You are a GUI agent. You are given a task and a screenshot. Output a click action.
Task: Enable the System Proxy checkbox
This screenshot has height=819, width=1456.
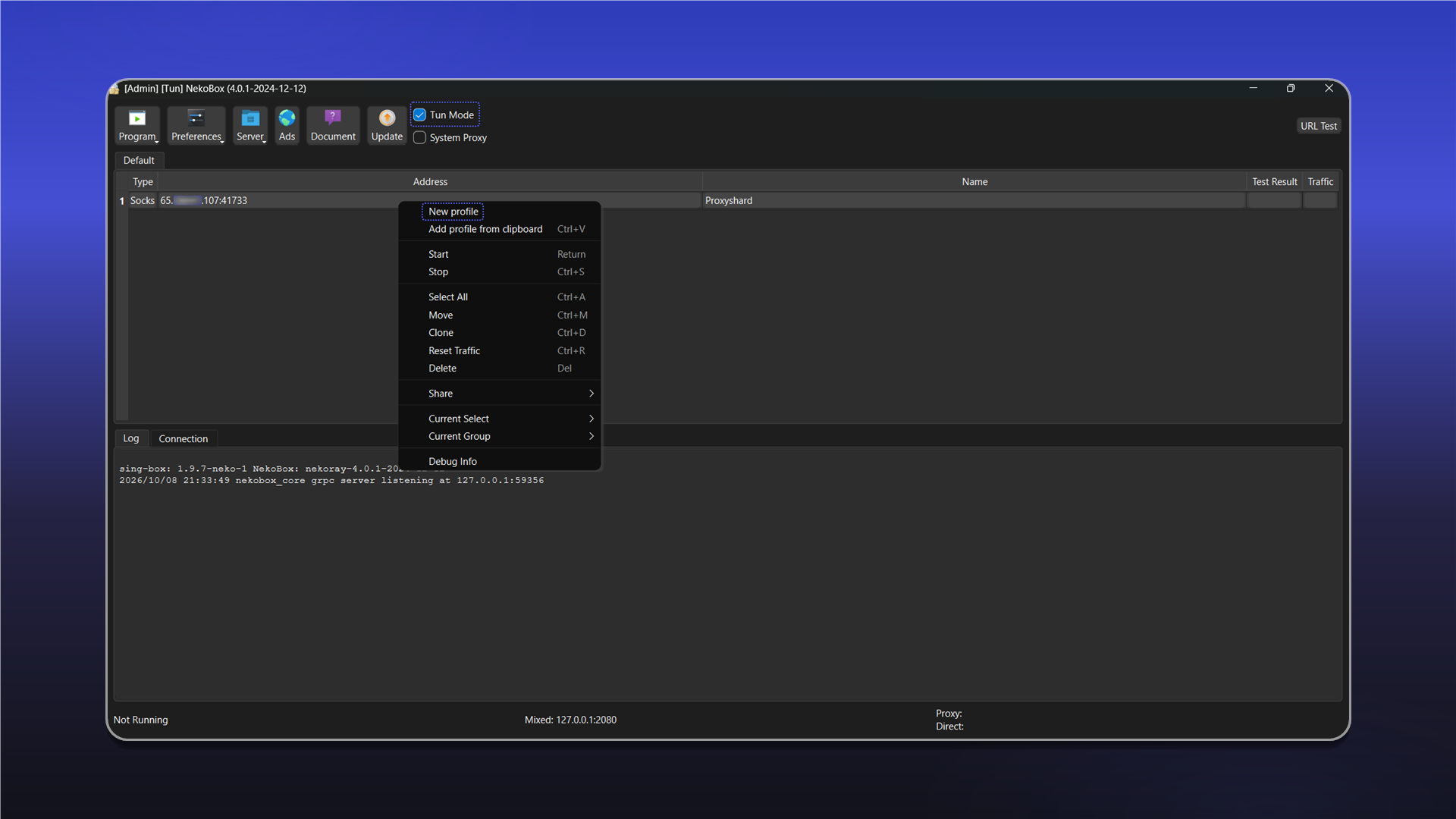coord(419,138)
